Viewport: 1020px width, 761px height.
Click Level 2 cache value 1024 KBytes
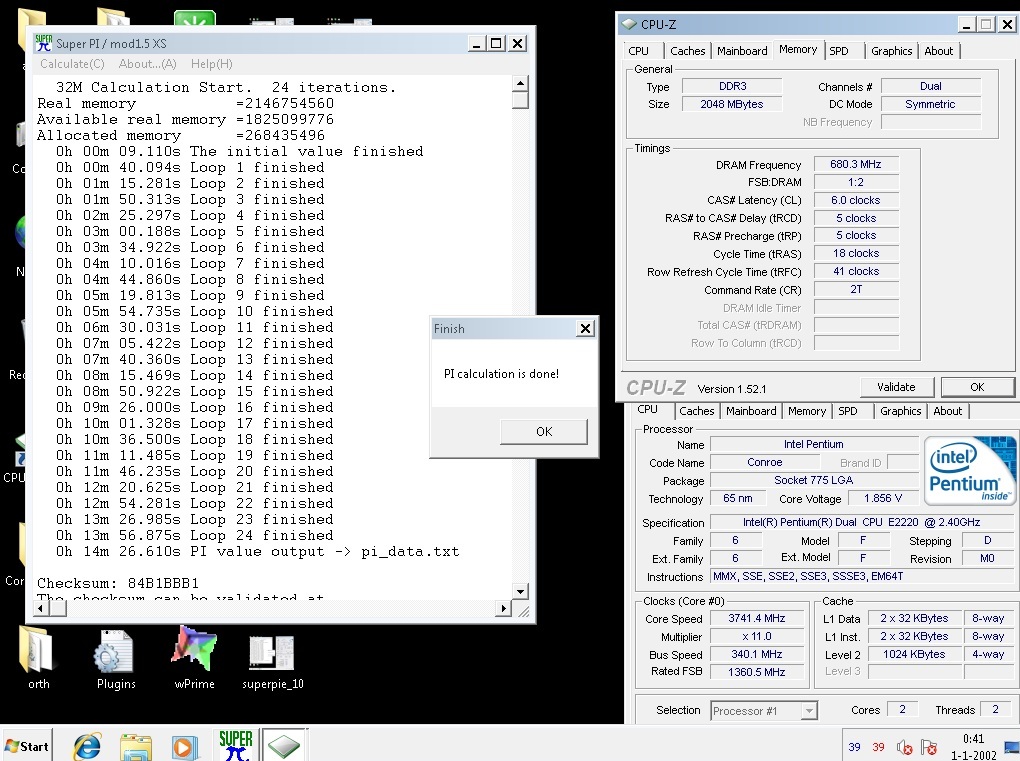(915, 654)
